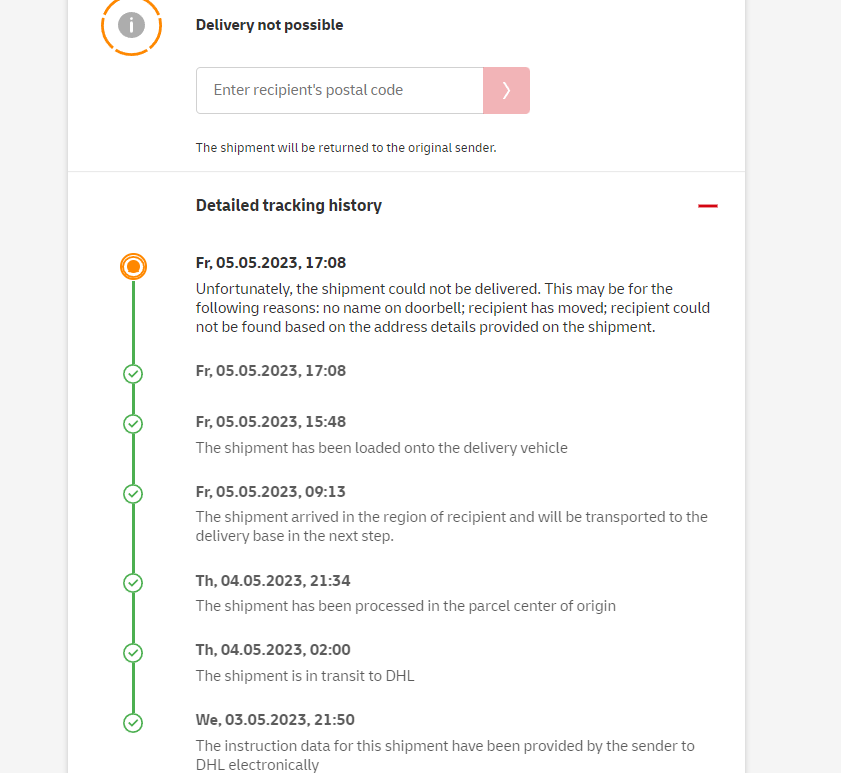Click green checkmark for 09:13 arrival event
The width and height of the screenshot is (841, 773).
point(133,494)
